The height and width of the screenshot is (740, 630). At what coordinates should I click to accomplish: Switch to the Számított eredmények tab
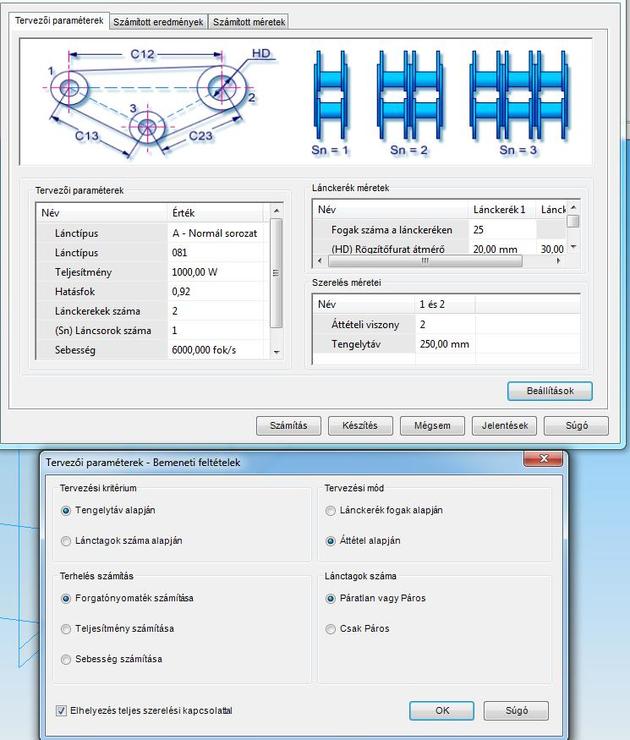tap(158, 22)
